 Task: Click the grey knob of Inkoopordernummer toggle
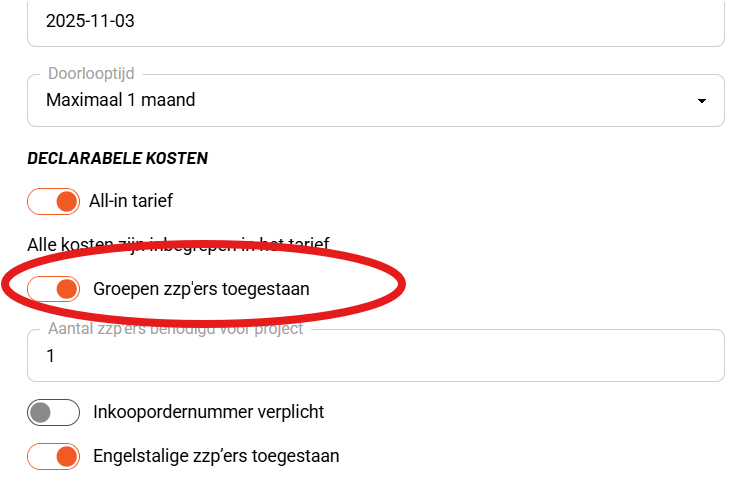pos(41,412)
